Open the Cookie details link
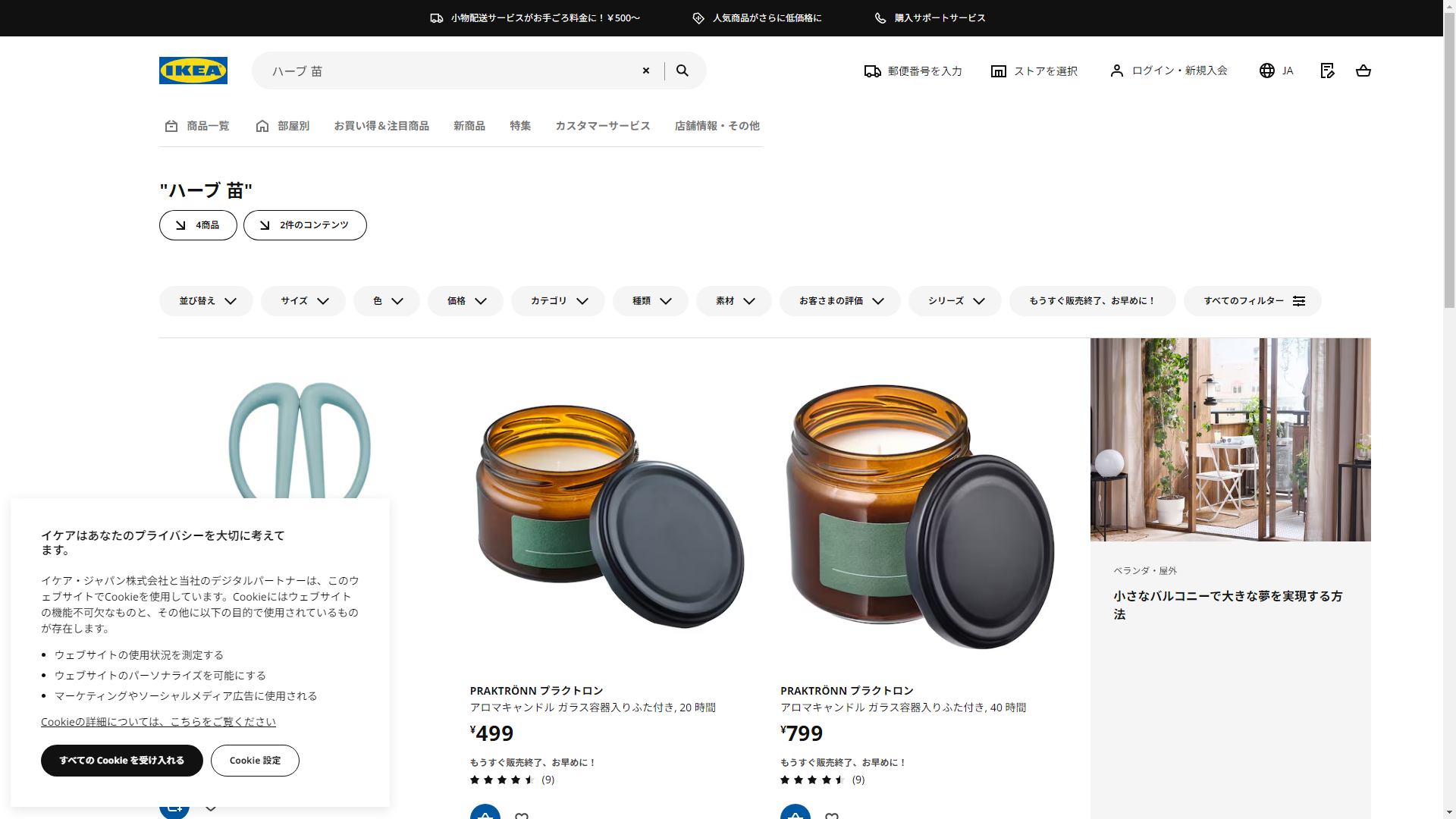The height and width of the screenshot is (819, 1456). click(x=158, y=722)
